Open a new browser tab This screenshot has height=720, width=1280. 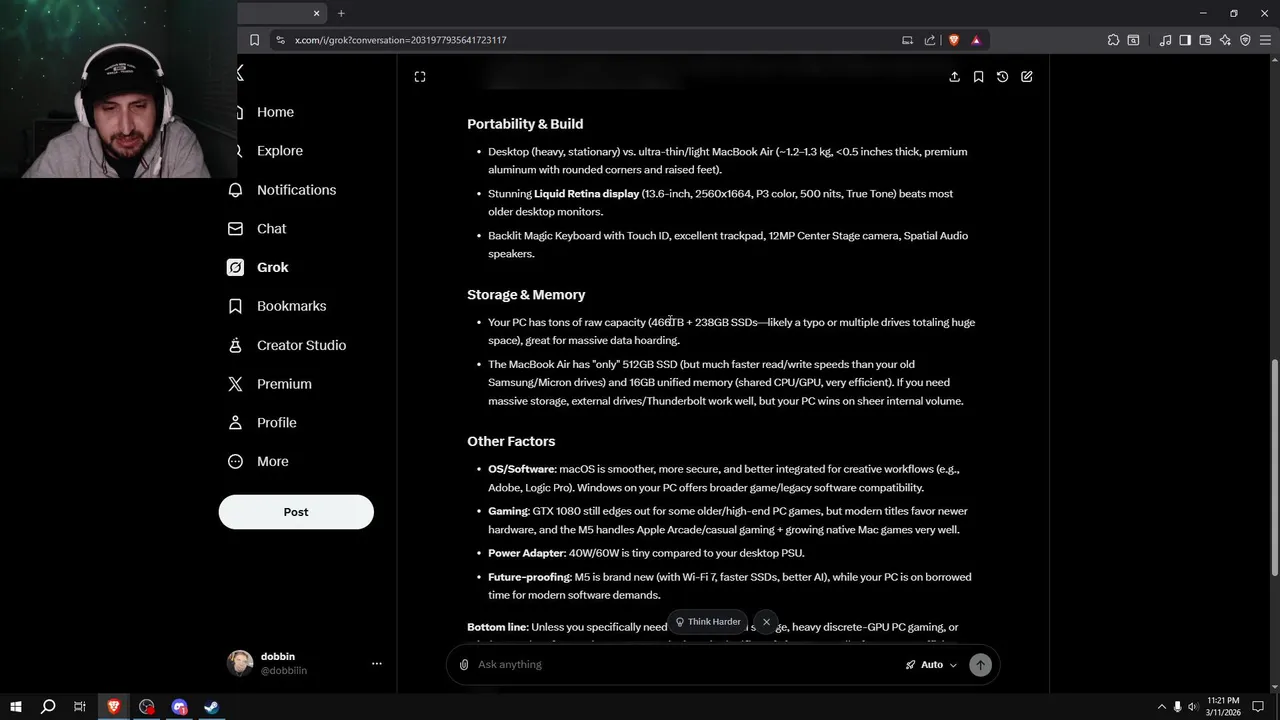(341, 13)
